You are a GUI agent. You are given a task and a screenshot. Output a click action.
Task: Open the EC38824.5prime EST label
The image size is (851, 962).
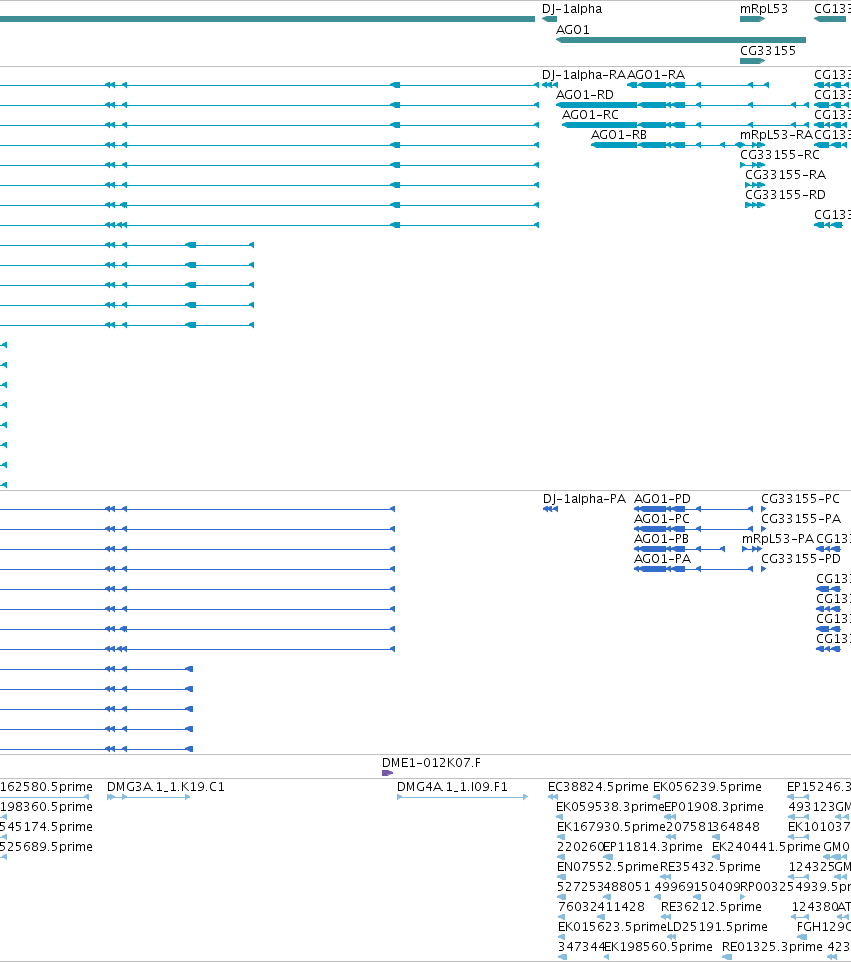[x=598, y=787]
